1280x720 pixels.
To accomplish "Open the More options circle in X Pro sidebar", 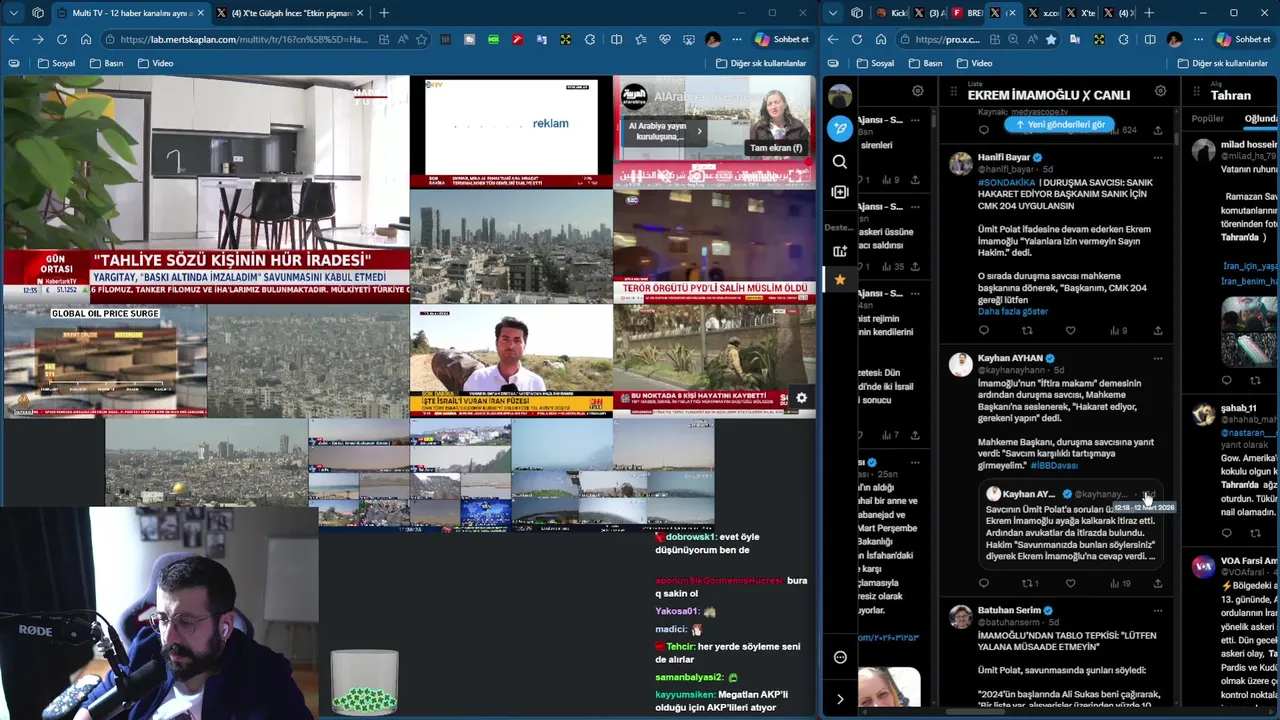I will point(840,657).
